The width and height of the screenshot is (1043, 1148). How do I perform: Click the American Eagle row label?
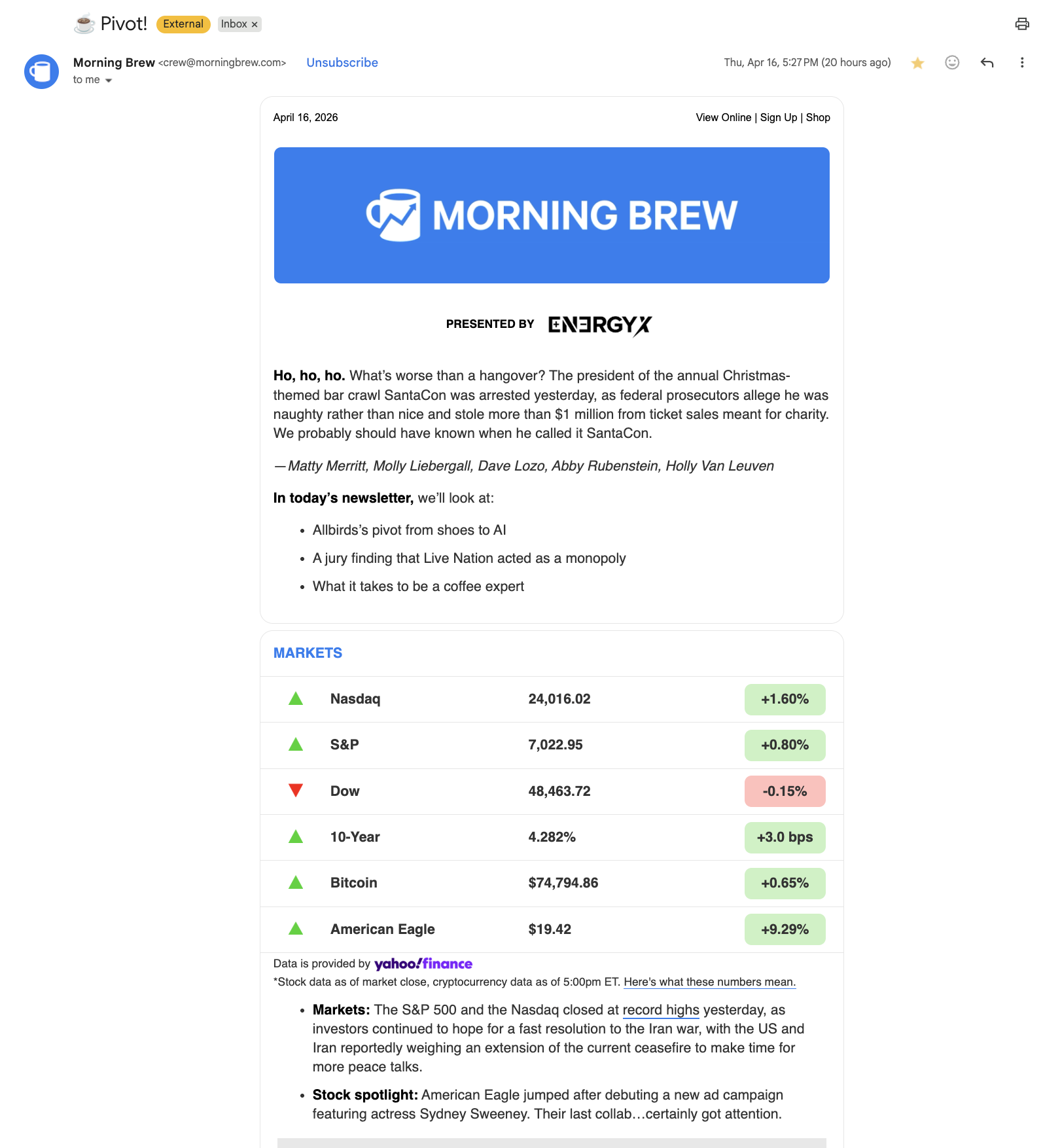click(x=383, y=929)
